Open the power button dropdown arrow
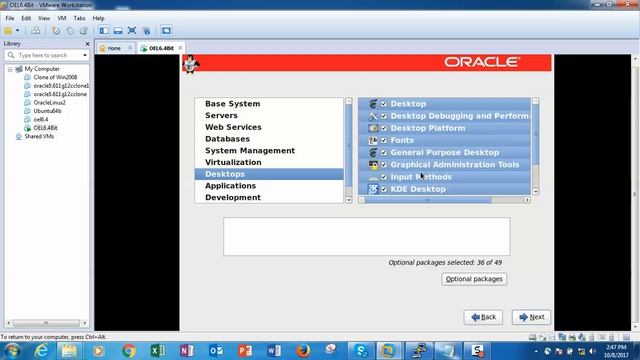This screenshot has height=360, width=640. (x=18, y=31)
